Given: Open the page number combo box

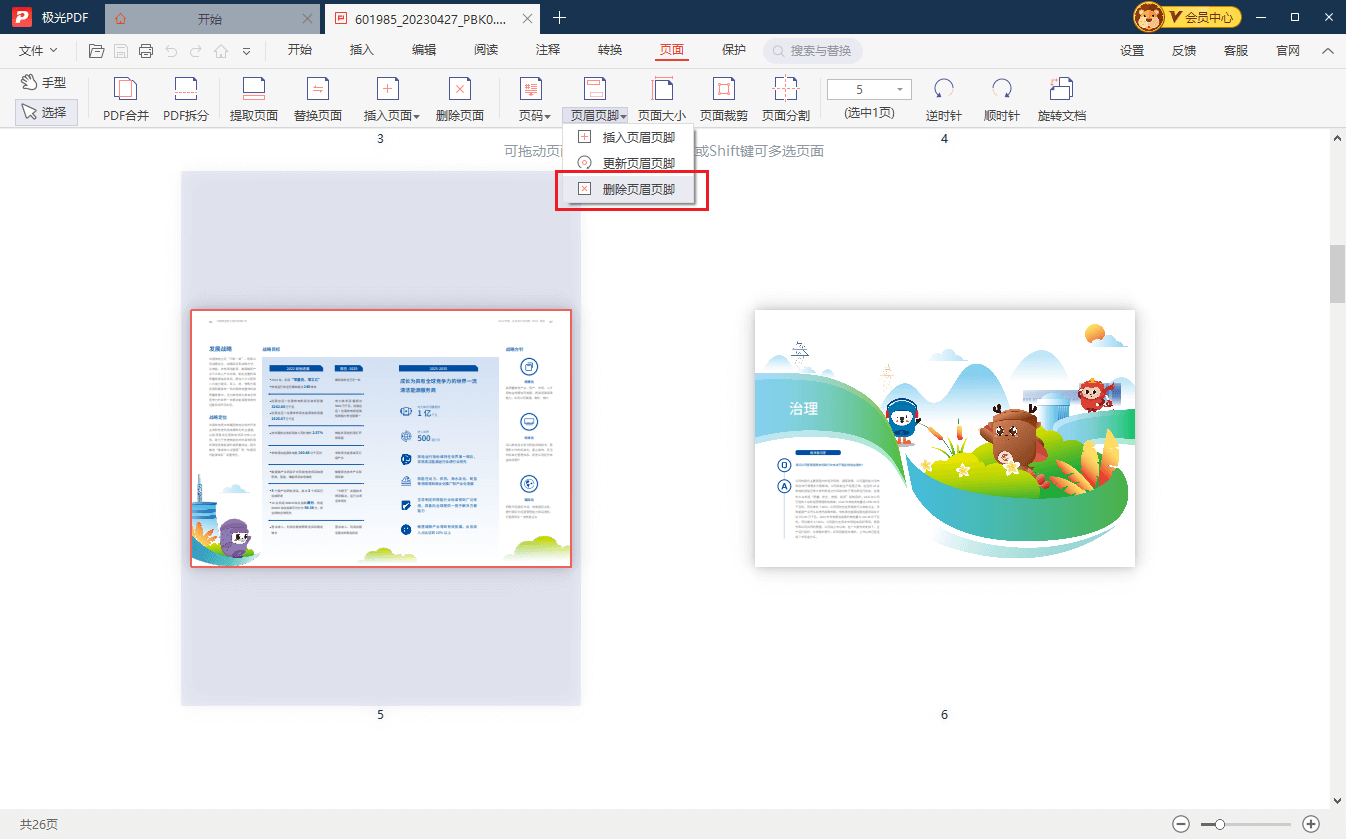Looking at the screenshot, I should tap(869, 90).
